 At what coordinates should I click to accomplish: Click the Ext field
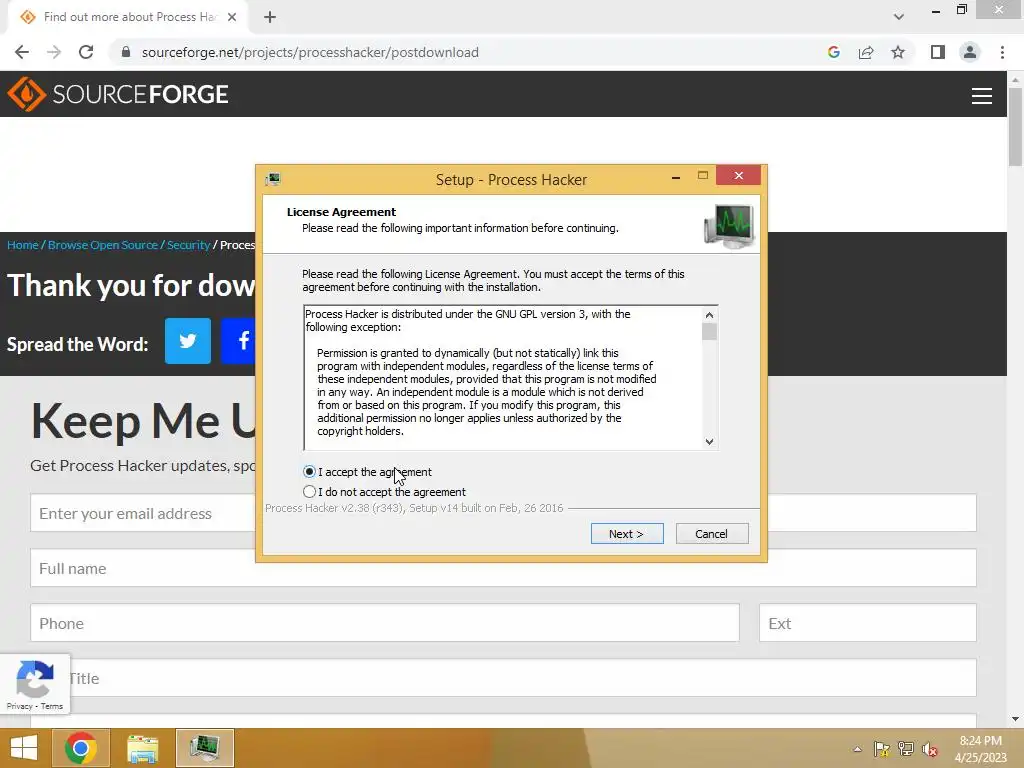pyautogui.click(x=868, y=623)
